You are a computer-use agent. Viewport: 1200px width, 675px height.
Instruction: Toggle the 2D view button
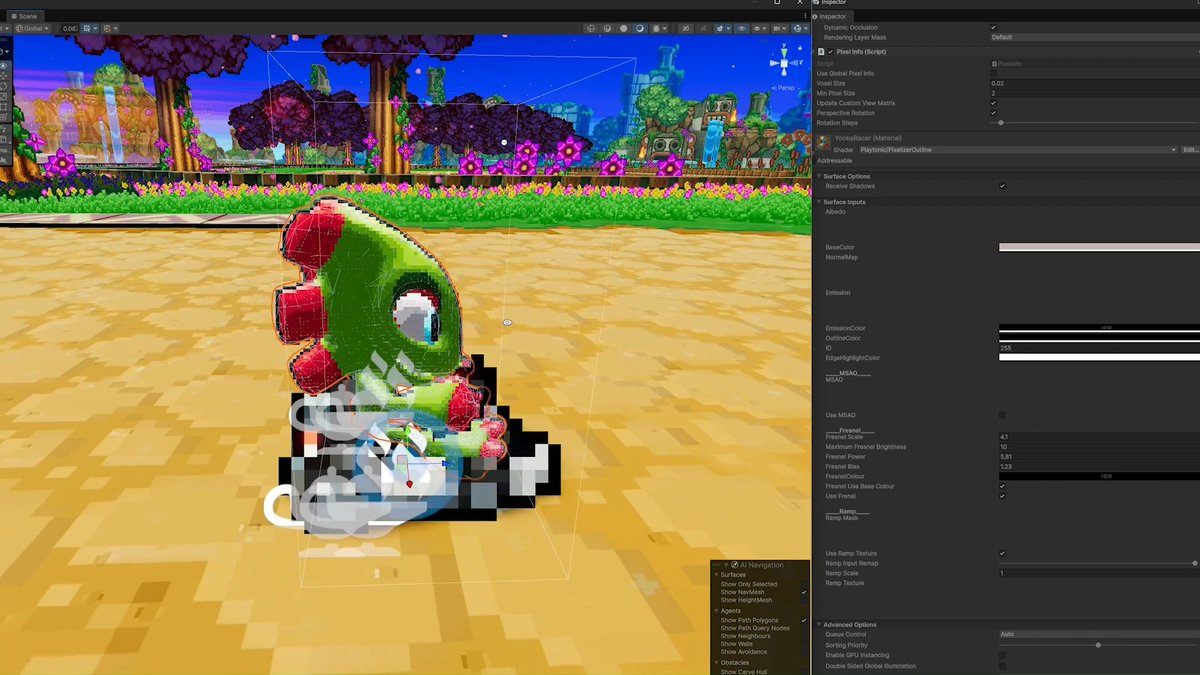(686, 28)
